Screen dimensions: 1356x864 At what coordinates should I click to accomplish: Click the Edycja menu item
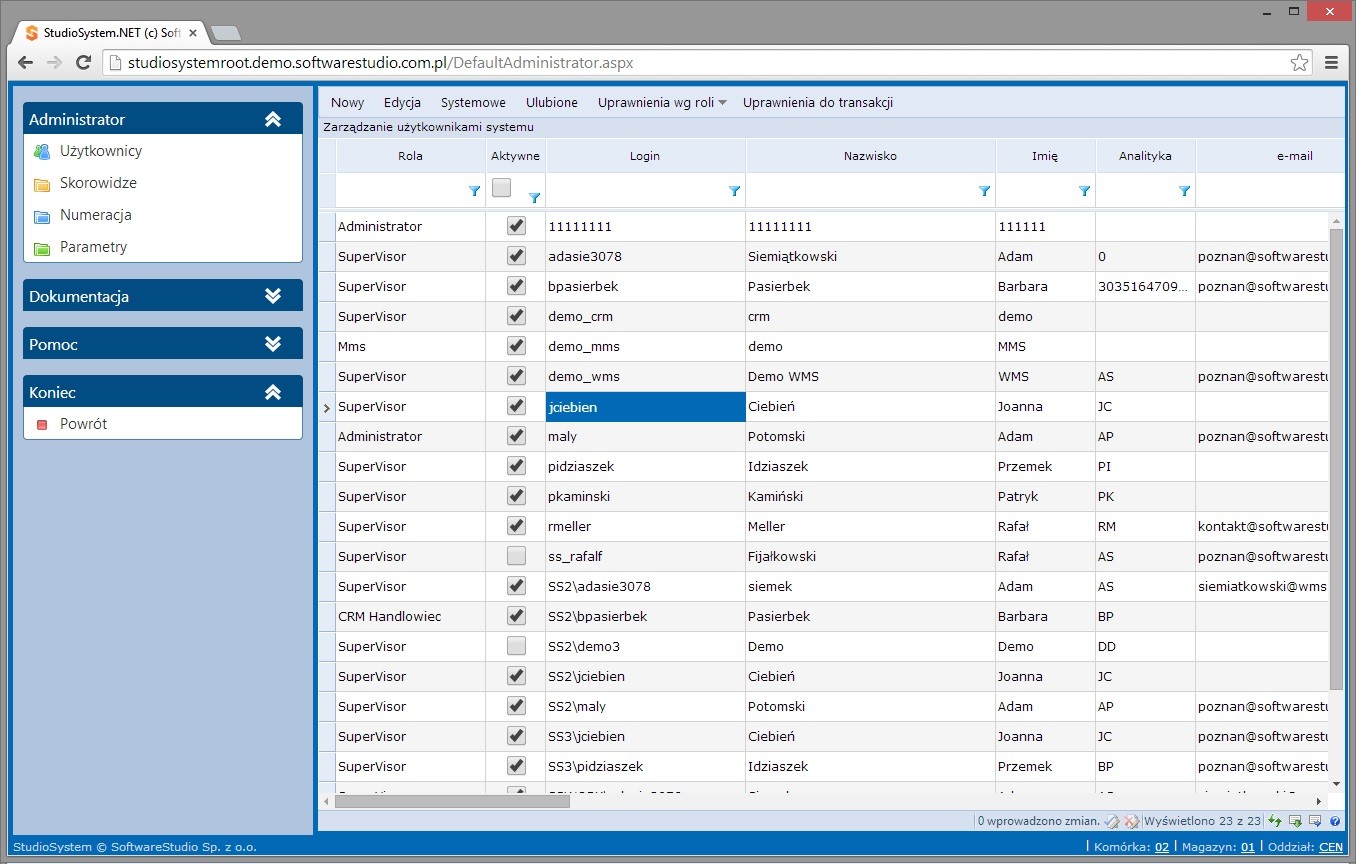(x=402, y=102)
